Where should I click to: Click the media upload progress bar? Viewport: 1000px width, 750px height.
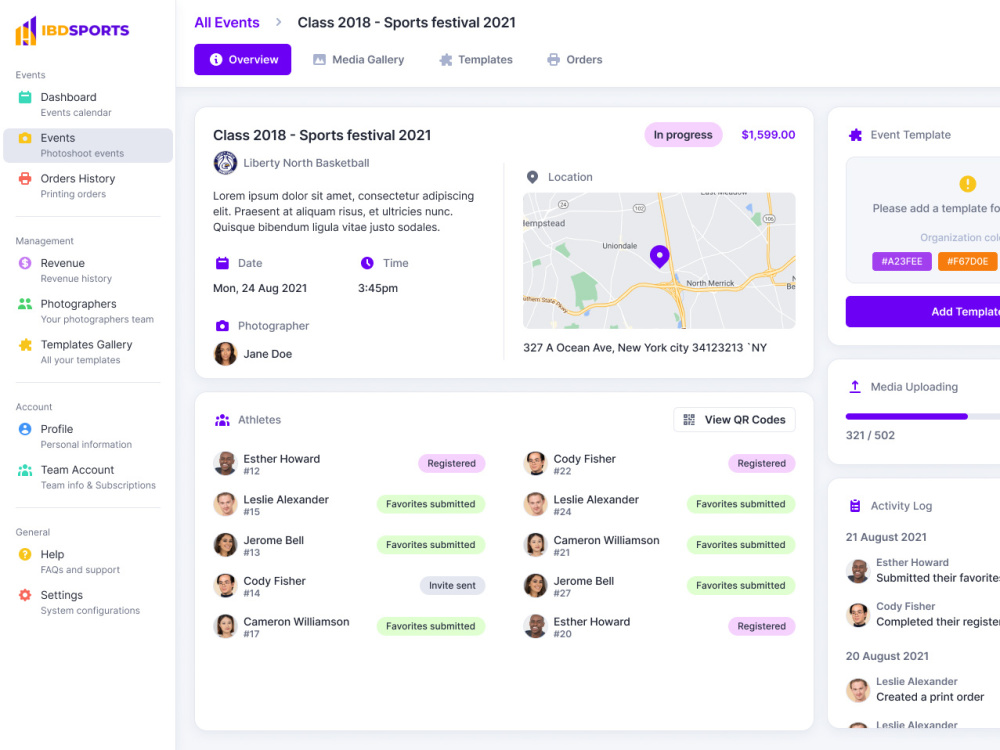pos(923,416)
